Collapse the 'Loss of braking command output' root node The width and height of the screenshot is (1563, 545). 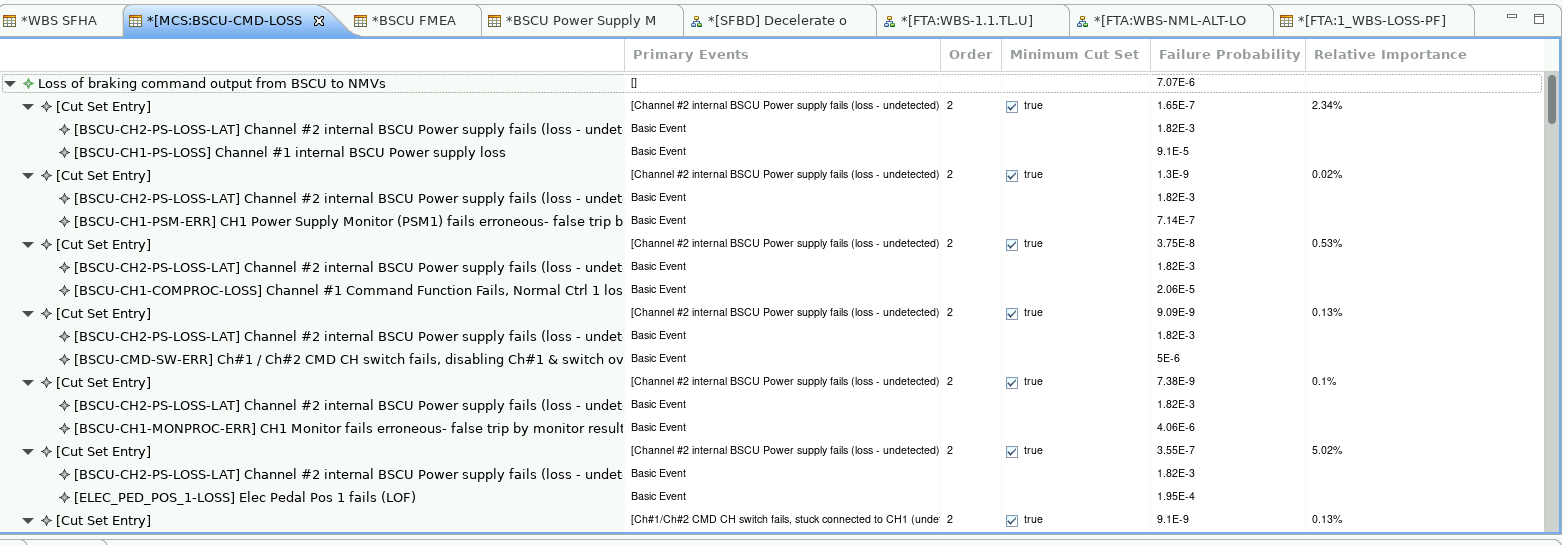10,84
